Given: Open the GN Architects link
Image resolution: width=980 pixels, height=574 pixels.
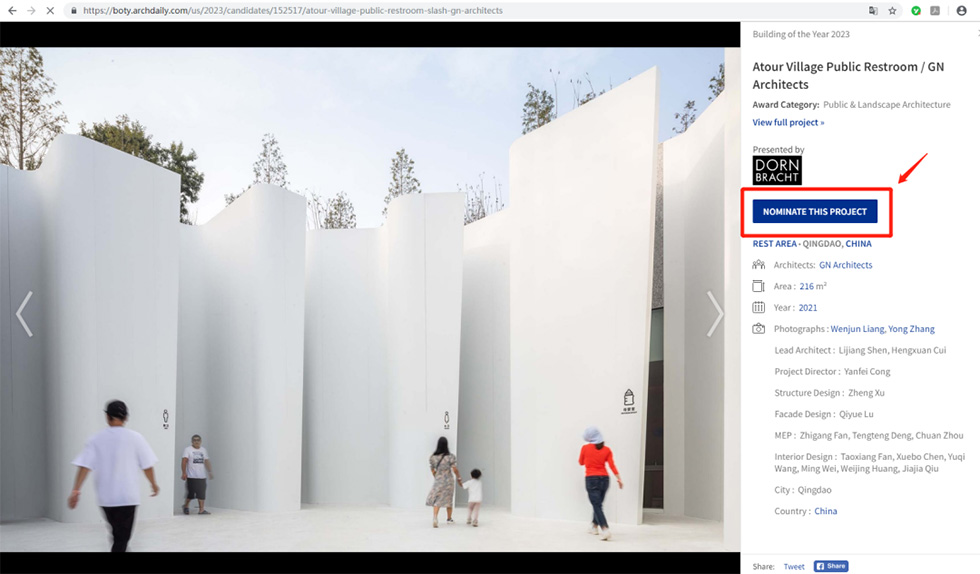Looking at the screenshot, I should 845,265.
